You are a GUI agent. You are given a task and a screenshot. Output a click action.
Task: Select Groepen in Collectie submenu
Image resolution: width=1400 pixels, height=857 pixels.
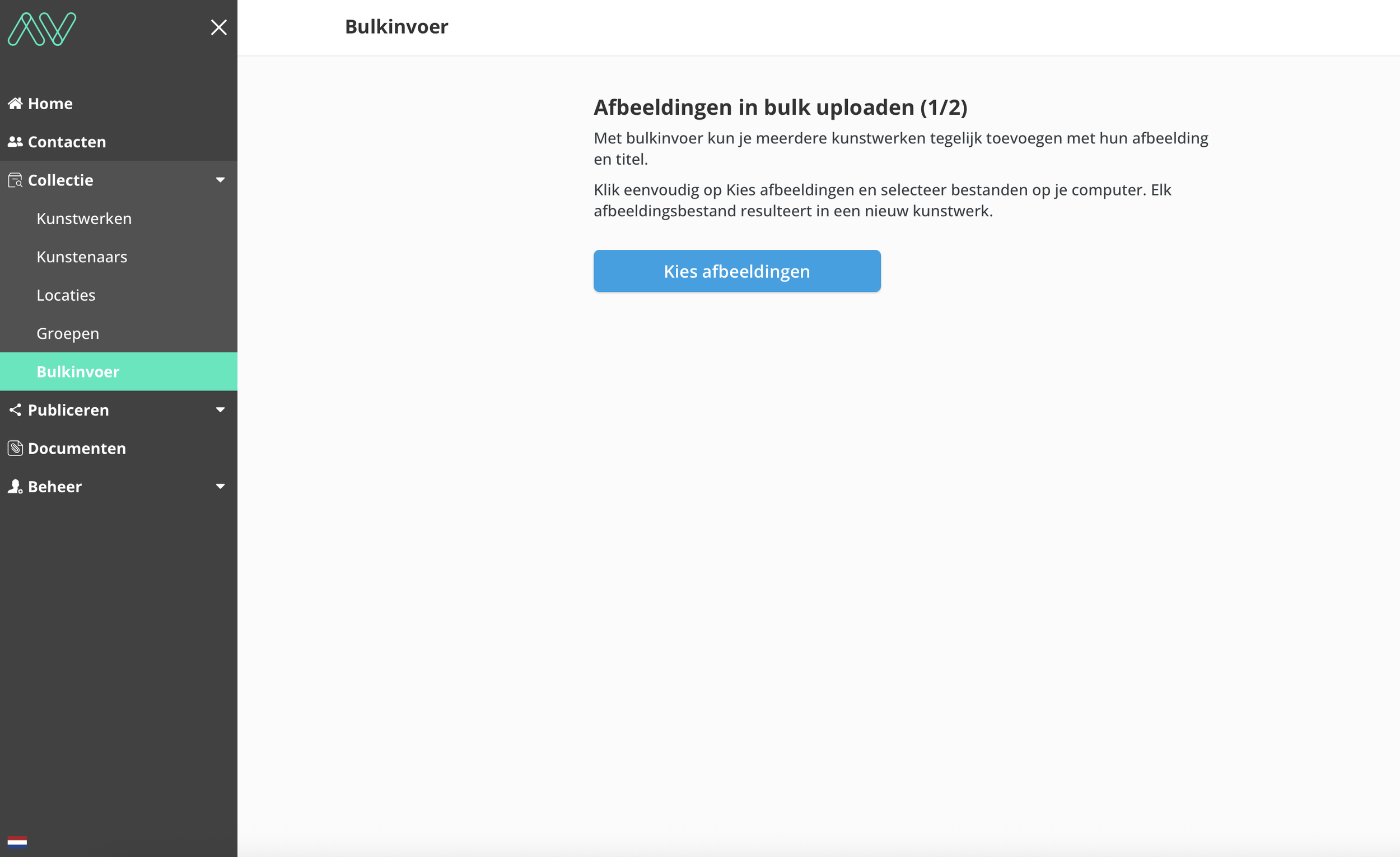[68, 334]
